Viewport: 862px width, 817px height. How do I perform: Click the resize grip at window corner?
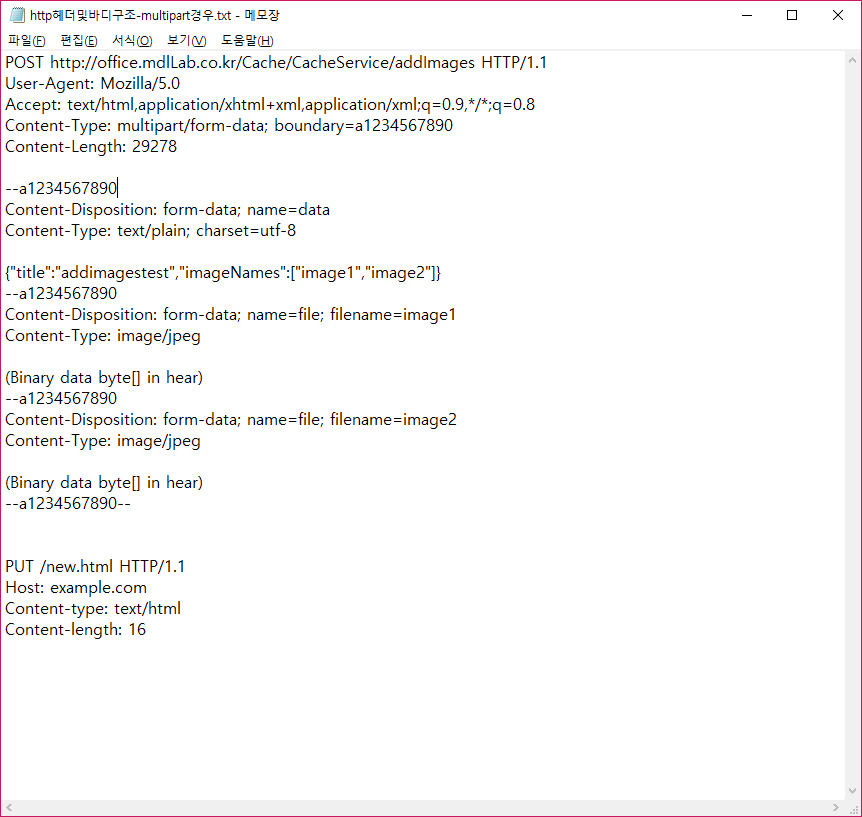pos(854,809)
